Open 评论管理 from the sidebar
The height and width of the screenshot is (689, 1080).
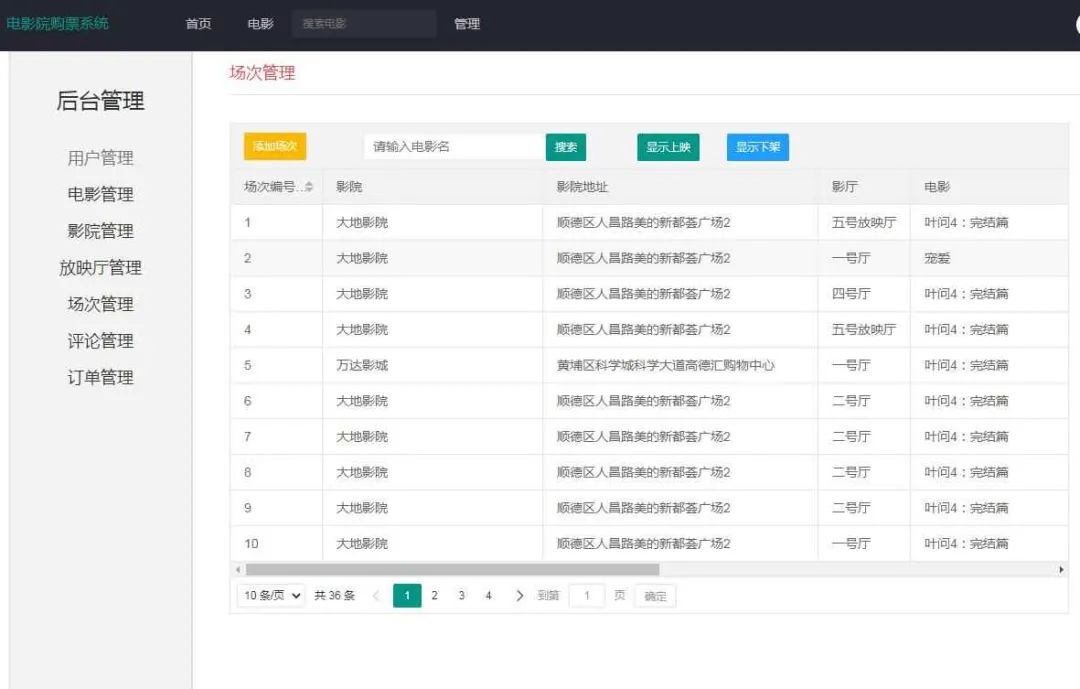98,340
